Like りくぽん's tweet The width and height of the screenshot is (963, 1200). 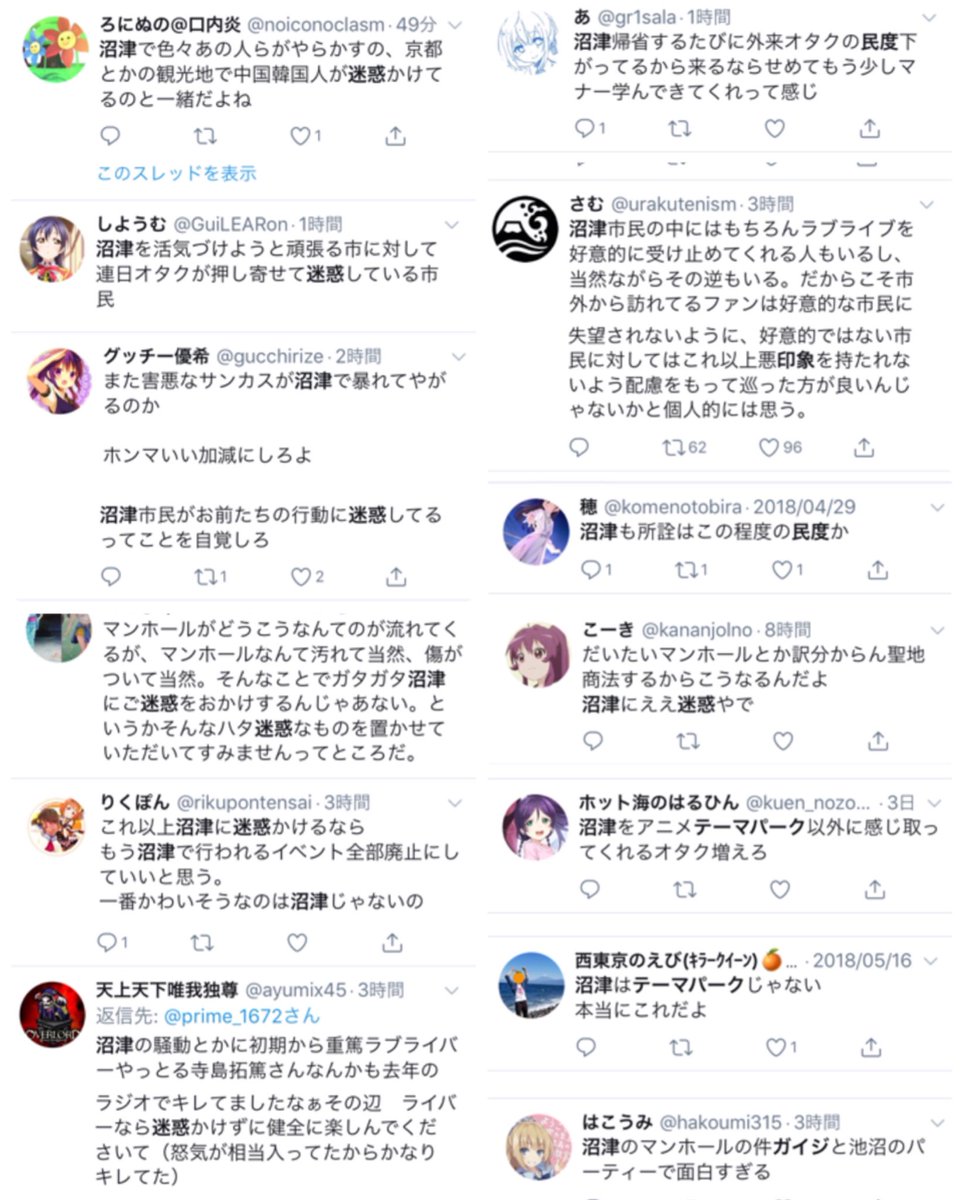[x=297, y=943]
